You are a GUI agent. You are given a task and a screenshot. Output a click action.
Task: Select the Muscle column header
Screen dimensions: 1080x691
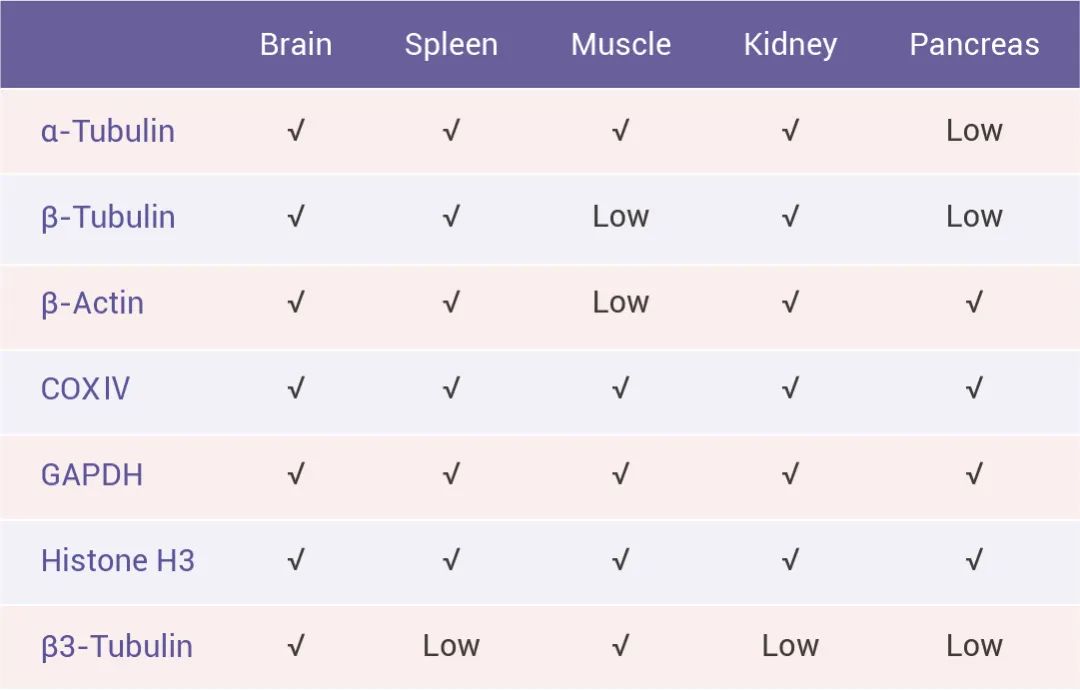pos(621,45)
